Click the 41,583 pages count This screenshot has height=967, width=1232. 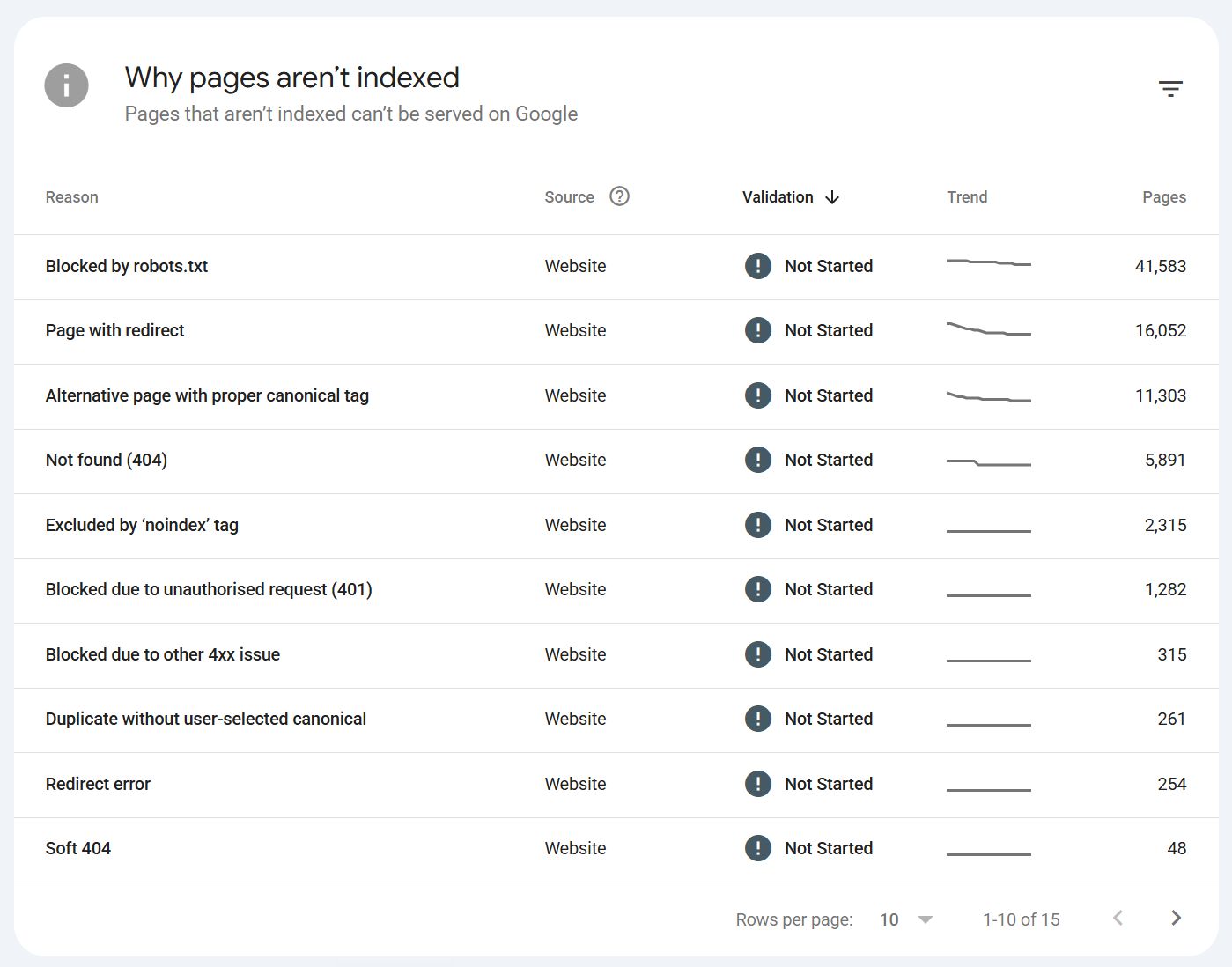[x=1161, y=266]
